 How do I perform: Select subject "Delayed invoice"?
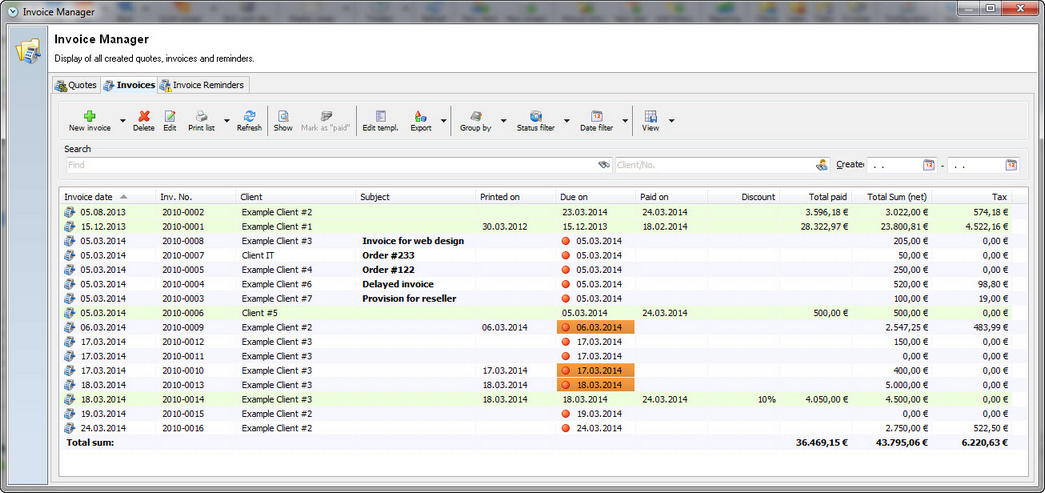398,284
